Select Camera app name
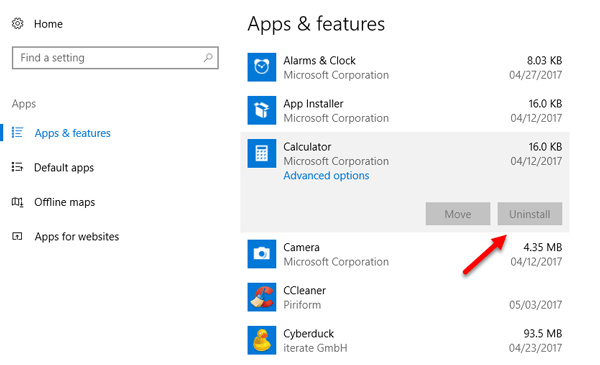 [x=302, y=248]
